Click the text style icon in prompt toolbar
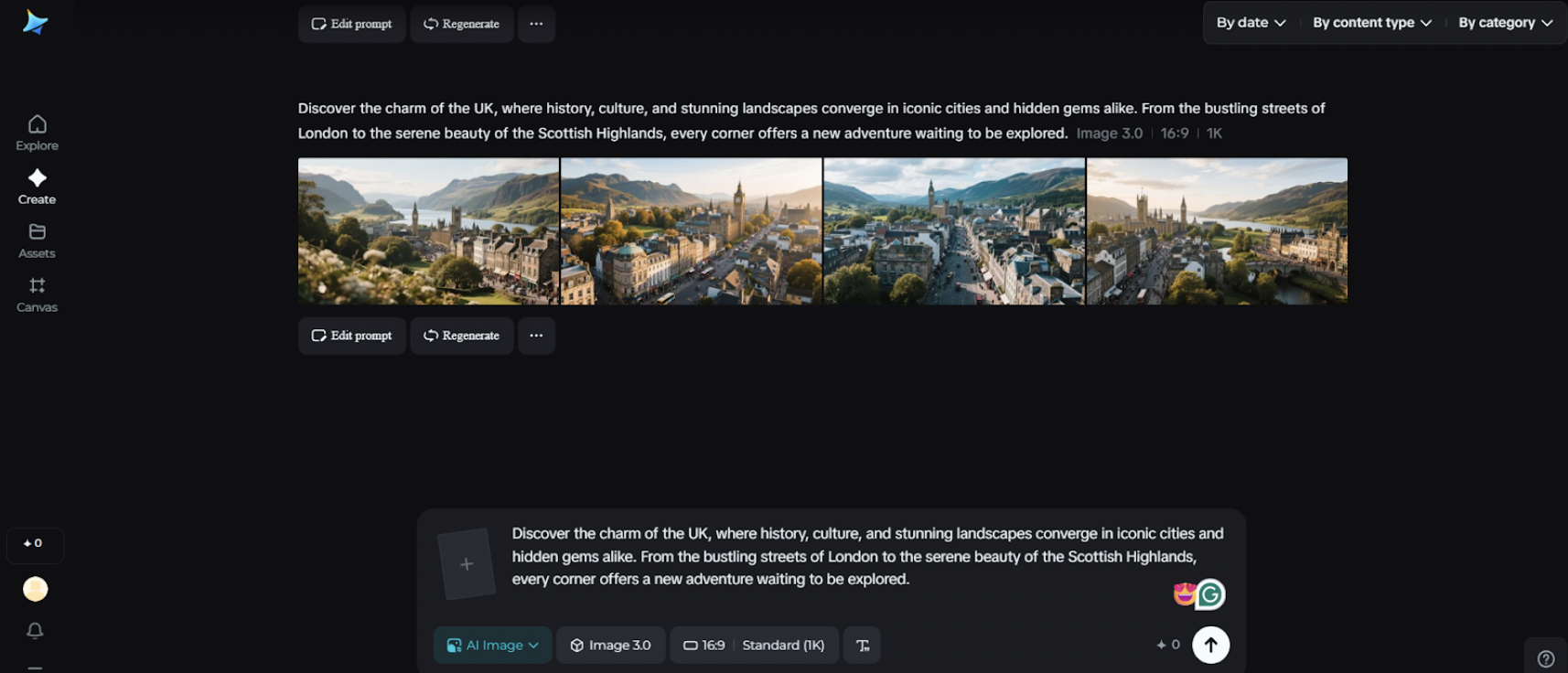 tap(862, 646)
